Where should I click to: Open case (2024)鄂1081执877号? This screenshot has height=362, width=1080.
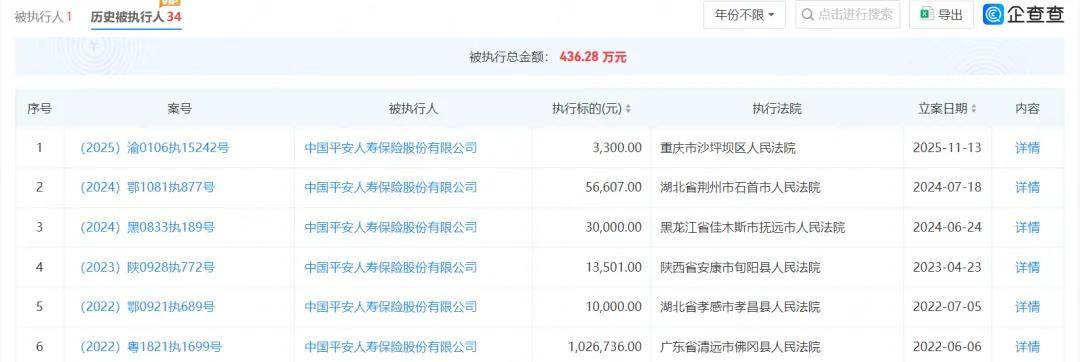point(147,187)
